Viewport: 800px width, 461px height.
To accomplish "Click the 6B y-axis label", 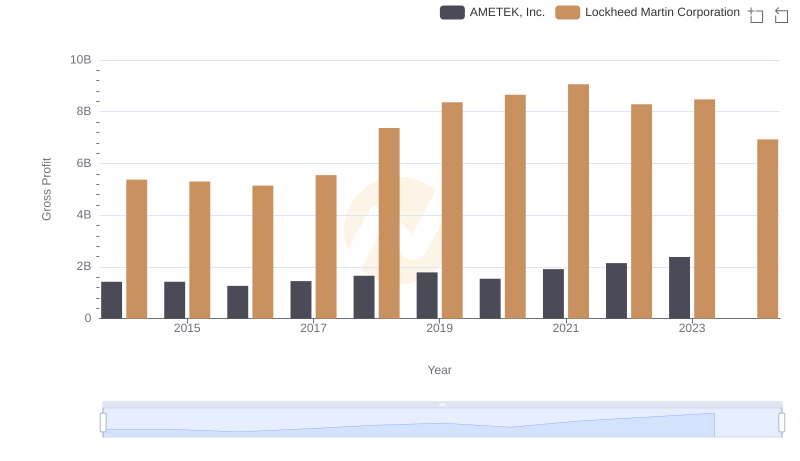I will click(x=84, y=163).
